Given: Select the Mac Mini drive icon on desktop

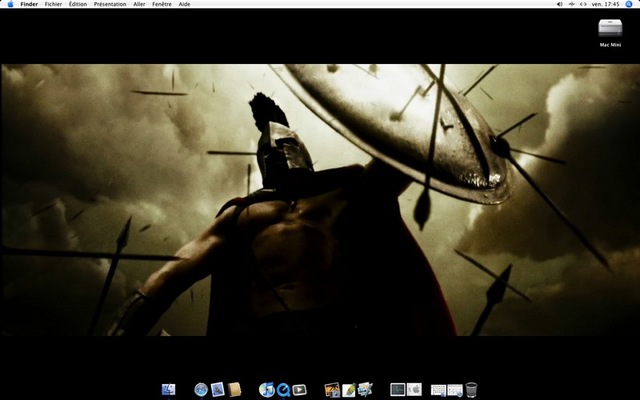Looking at the screenshot, I should click(610, 29).
